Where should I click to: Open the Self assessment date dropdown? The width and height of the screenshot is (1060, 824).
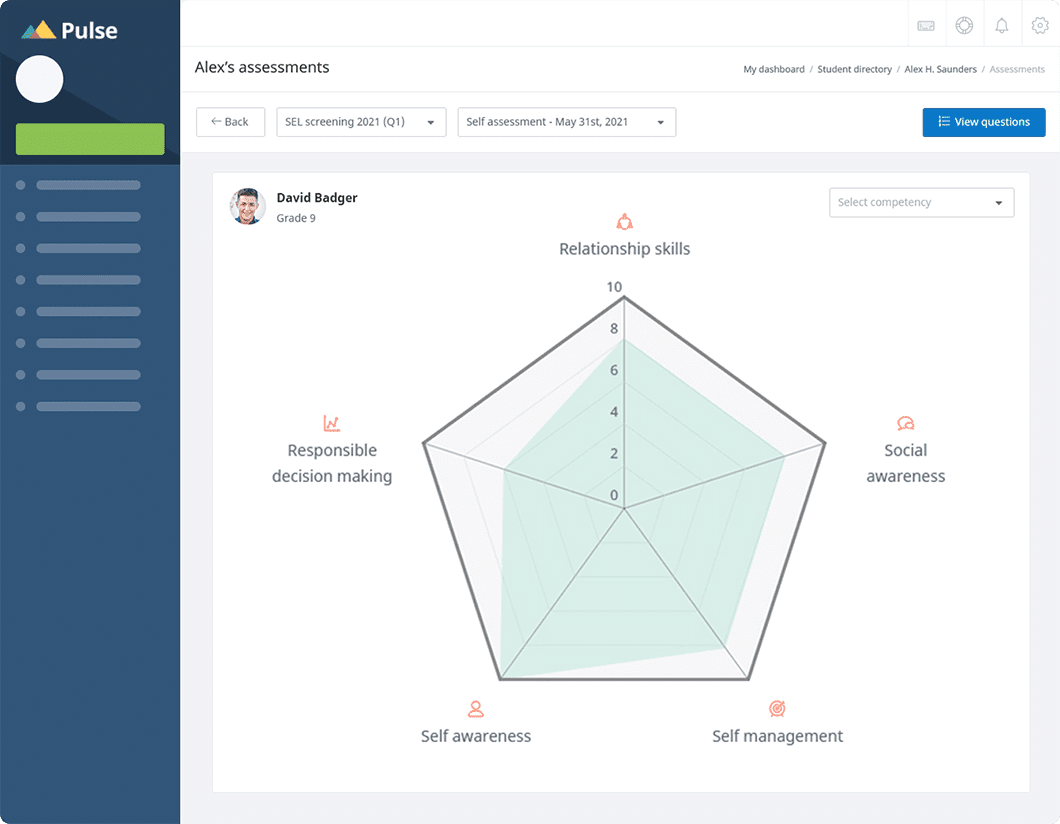tap(566, 122)
